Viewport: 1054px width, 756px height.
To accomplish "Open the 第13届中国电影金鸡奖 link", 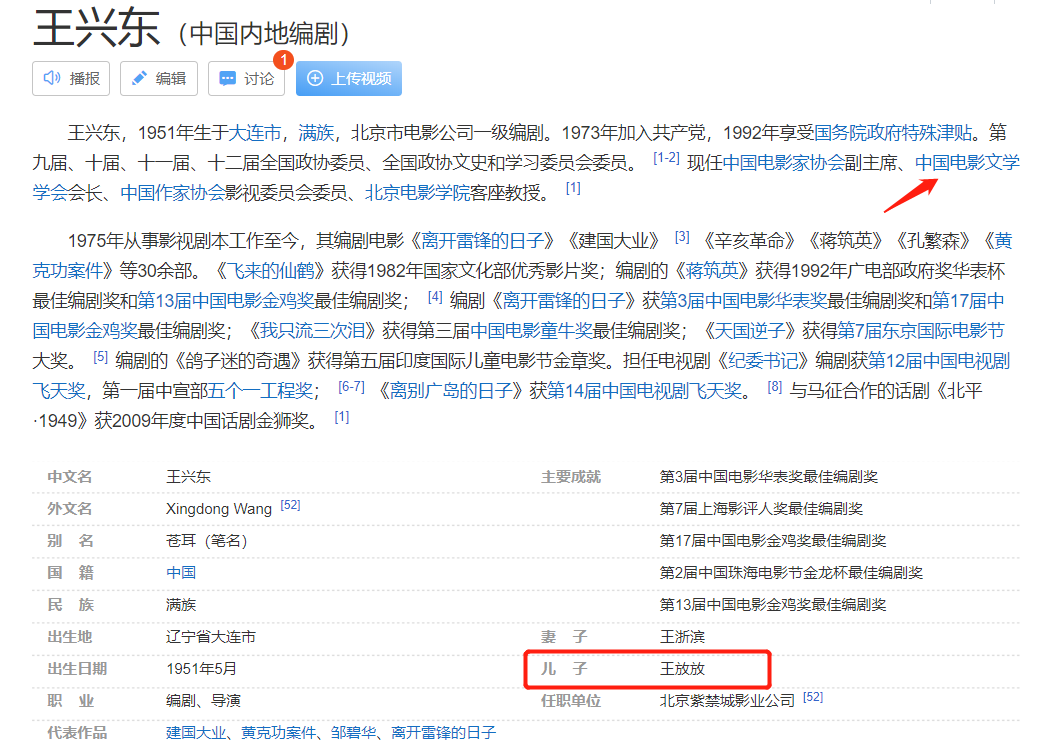I will point(226,300).
